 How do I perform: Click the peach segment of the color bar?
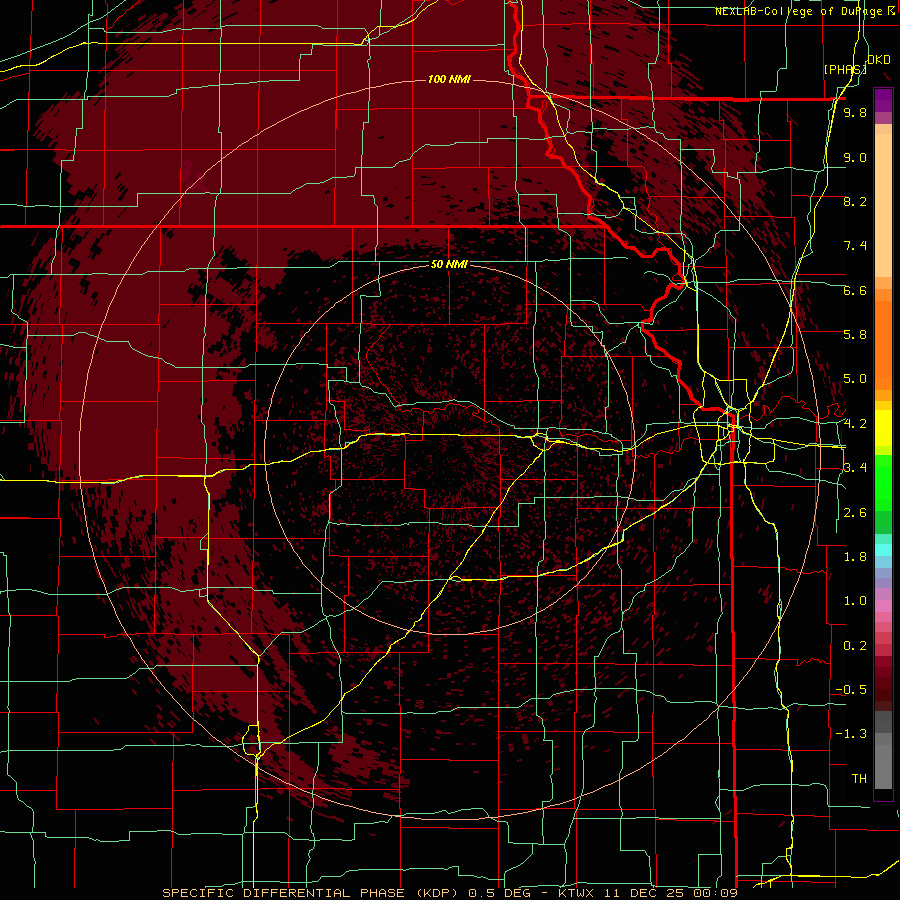pyautogui.click(x=883, y=201)
